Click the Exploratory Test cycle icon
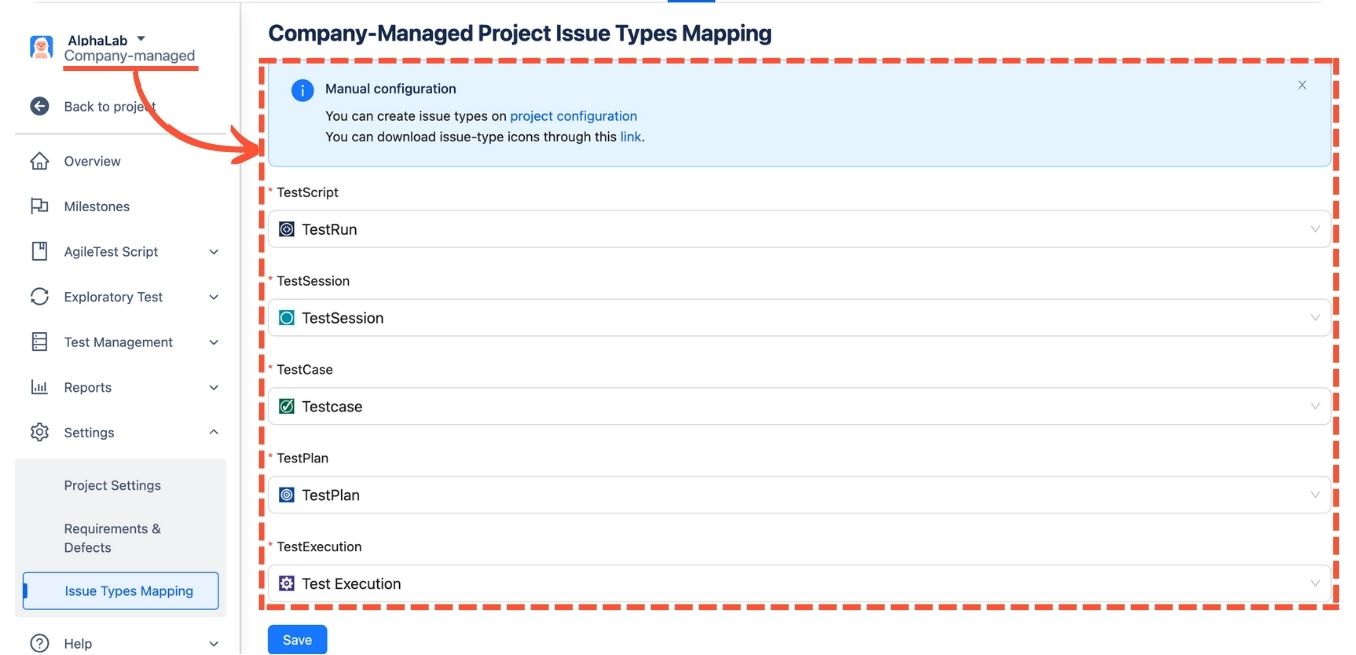1356x655 pixels. 40,297
